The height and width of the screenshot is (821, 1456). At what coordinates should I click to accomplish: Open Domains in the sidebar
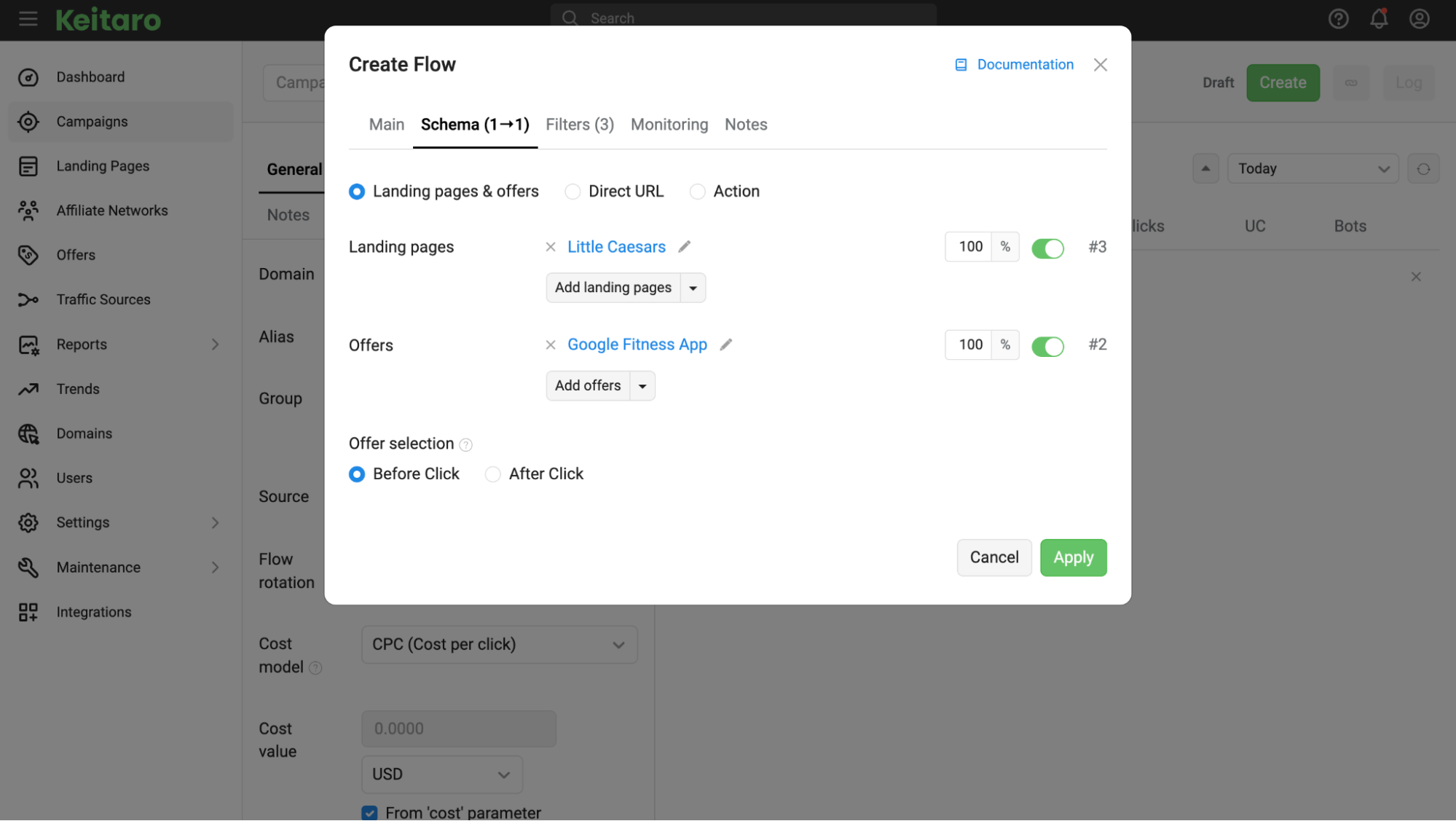coord(120,433)
